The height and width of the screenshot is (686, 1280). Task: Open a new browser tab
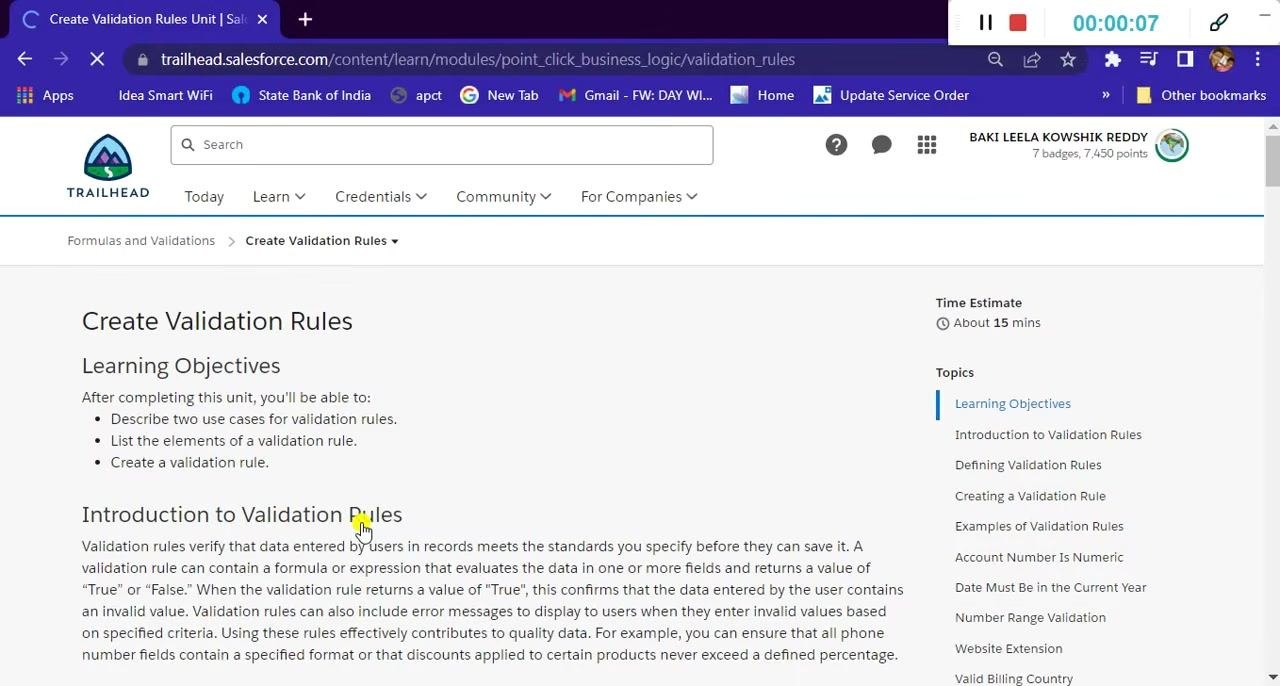[305, 19]
